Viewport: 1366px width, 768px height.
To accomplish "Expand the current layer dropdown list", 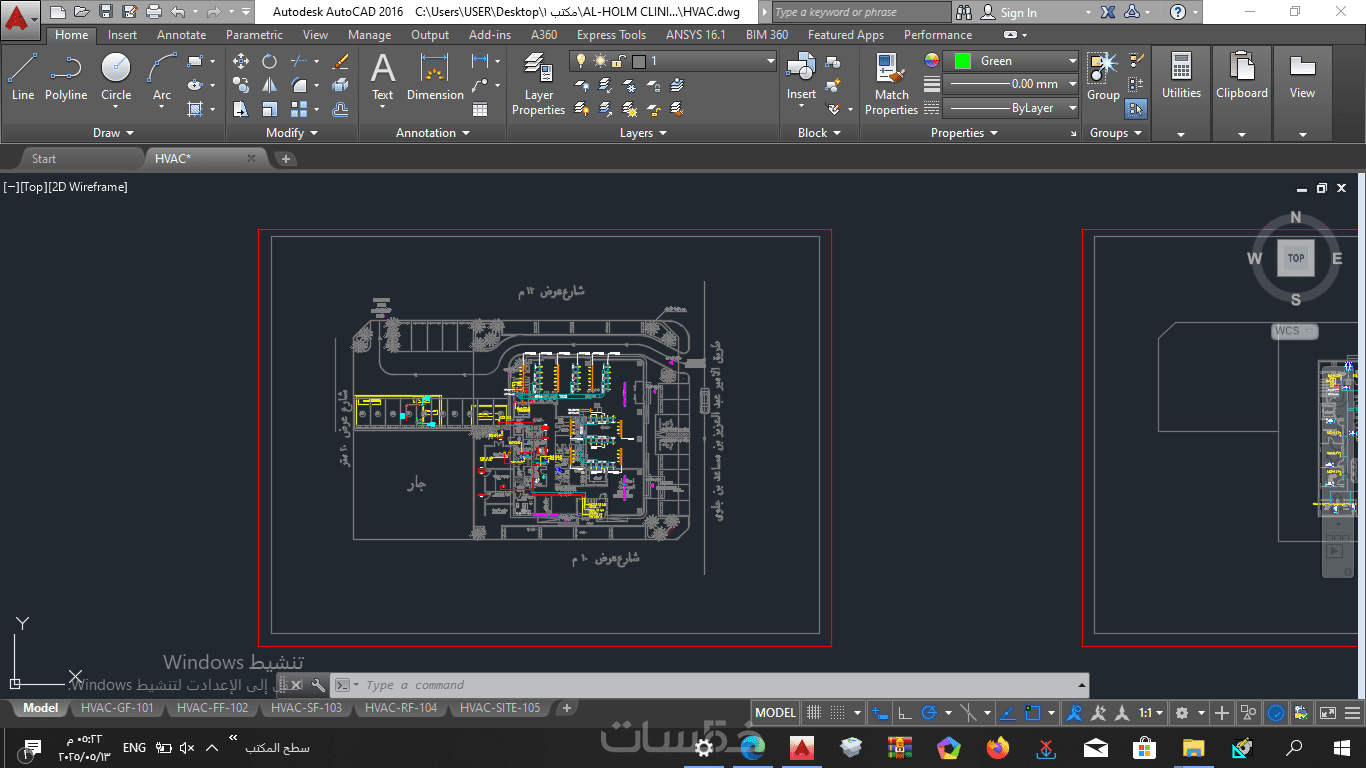I will [x=770, y=61].
